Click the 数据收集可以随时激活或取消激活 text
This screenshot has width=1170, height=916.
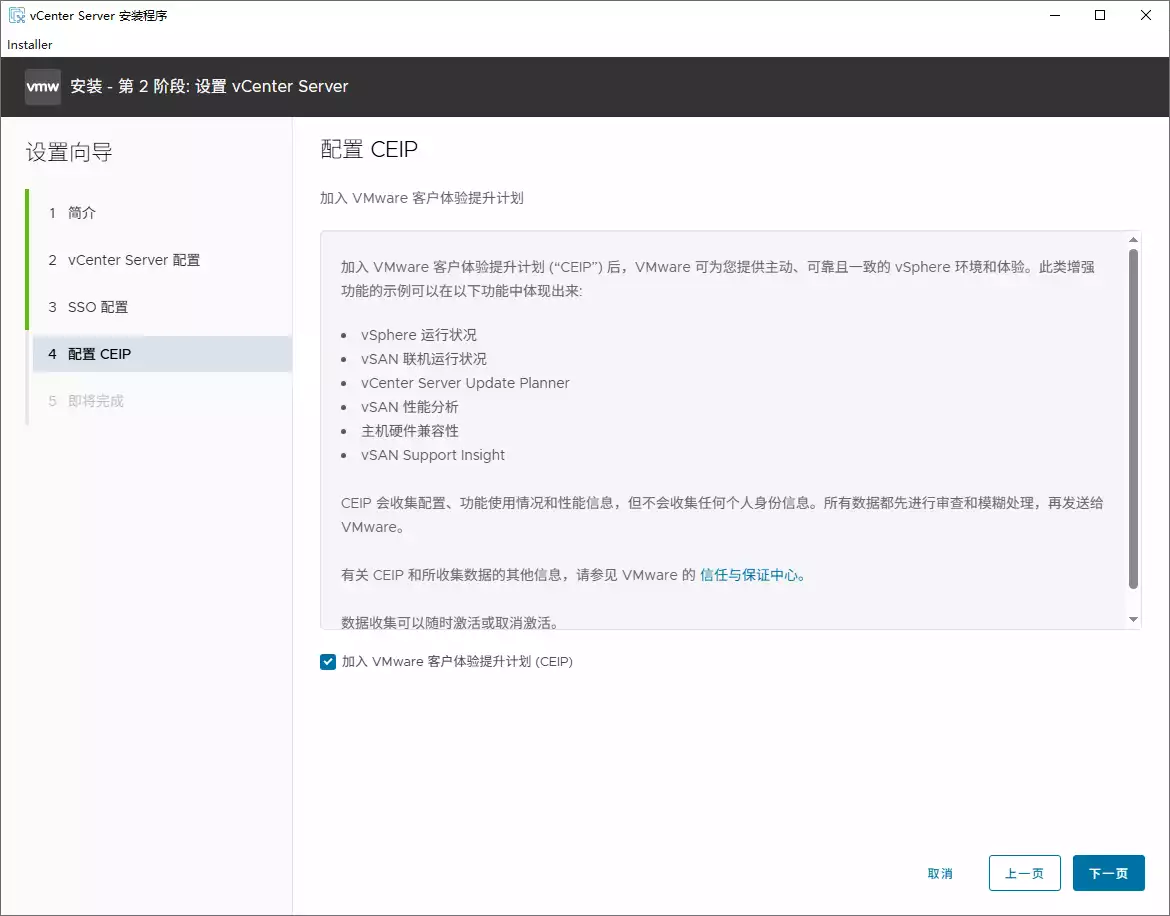450,623
